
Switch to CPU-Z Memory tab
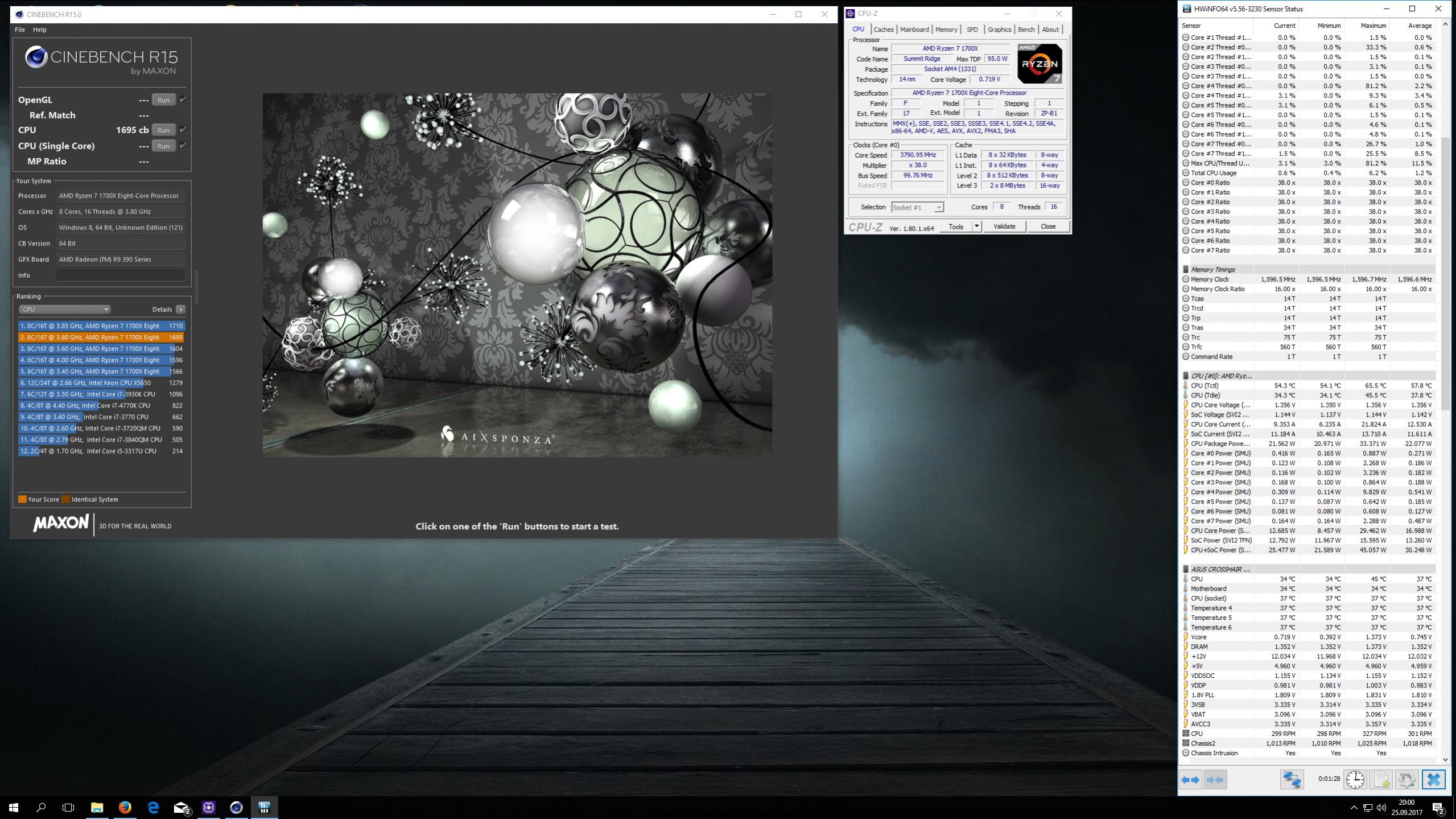click(x=946, y=30)
